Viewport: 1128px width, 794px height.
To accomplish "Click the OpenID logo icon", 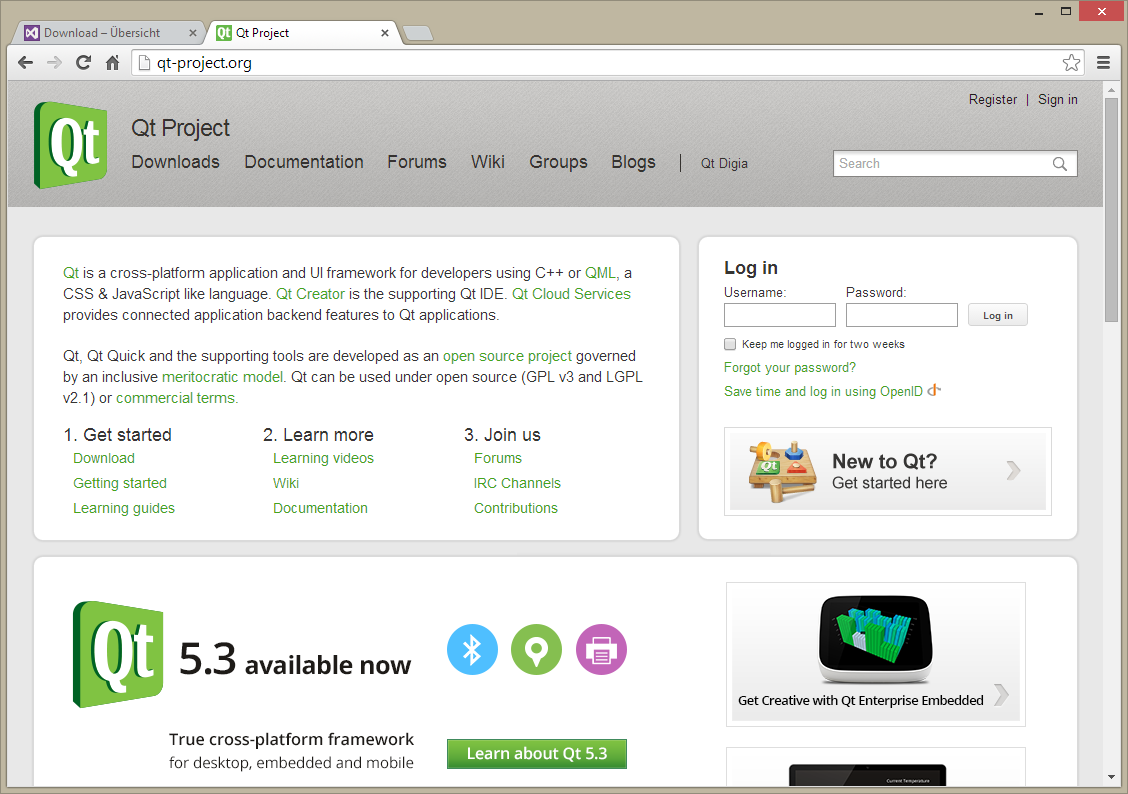I will pos(934,391).
